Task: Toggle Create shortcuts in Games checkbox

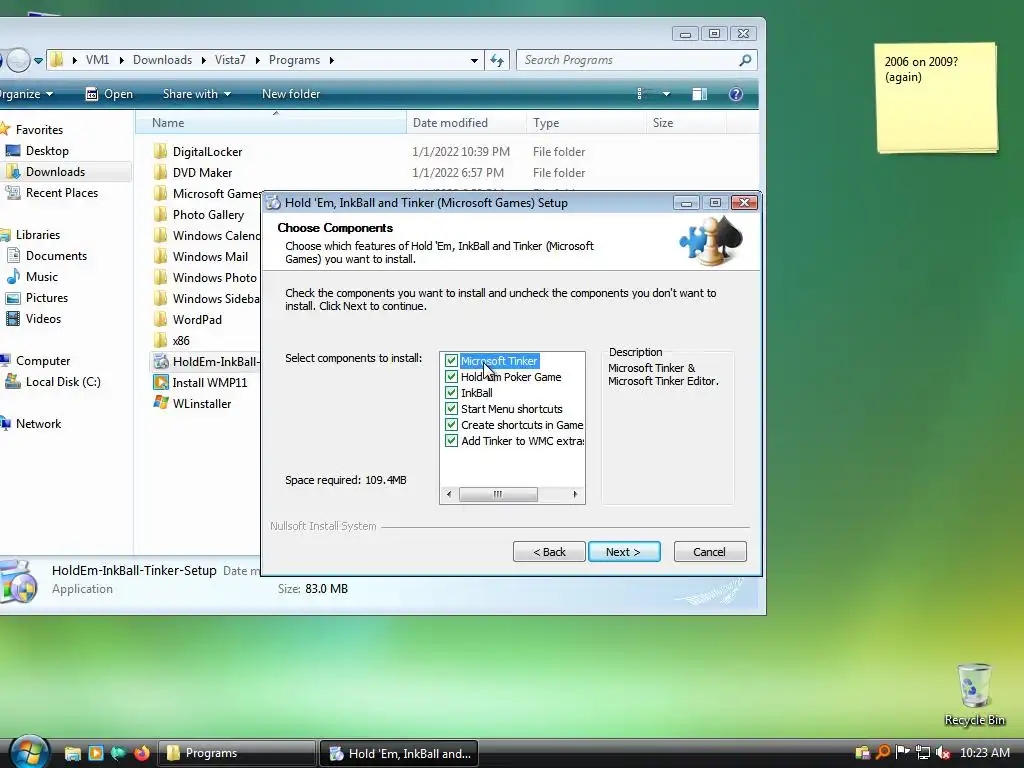Action: (451, 424)
